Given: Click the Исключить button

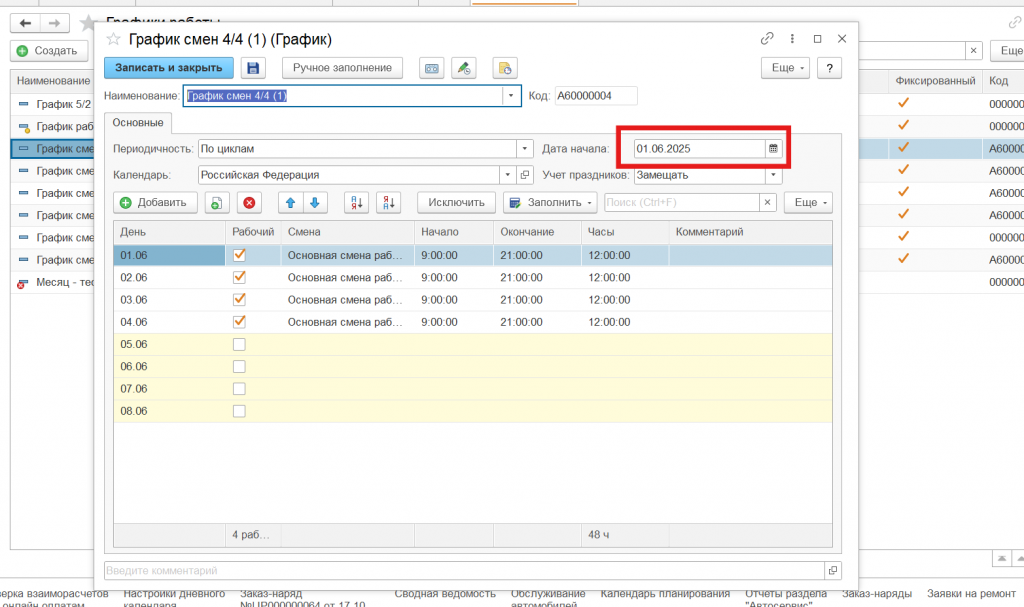Looking at the screenshot, I should click(456, 202).
